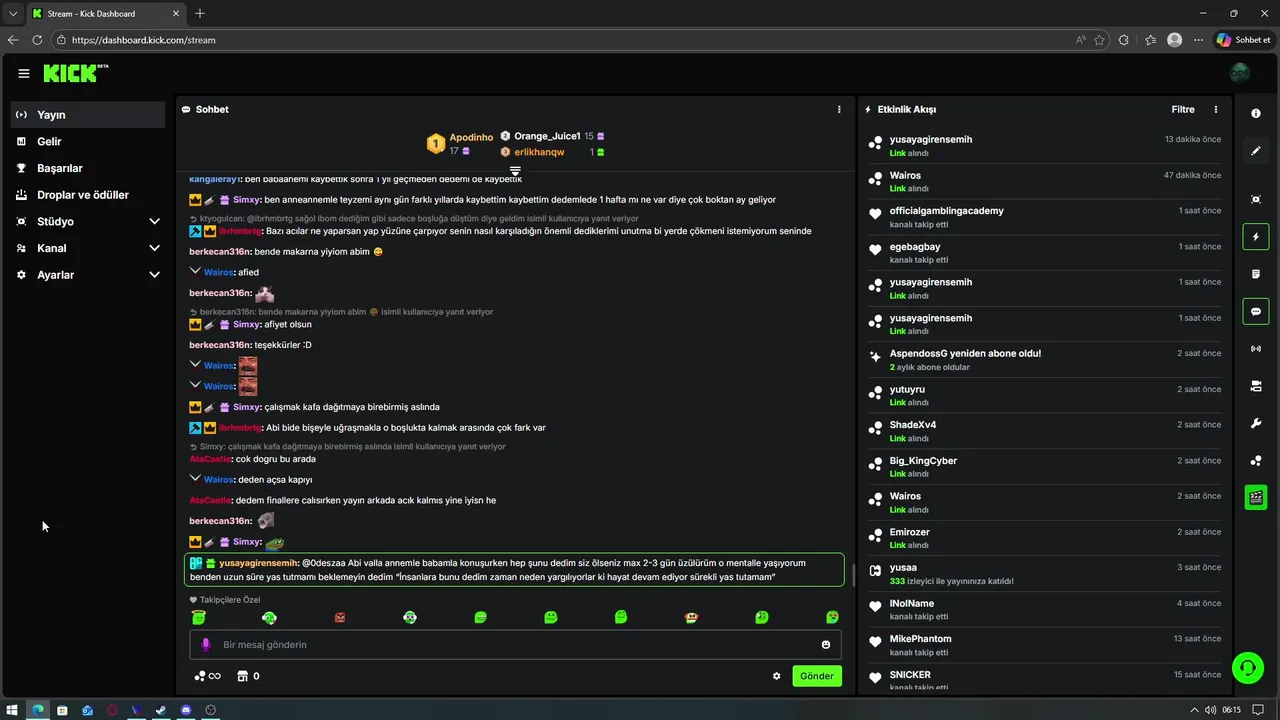The image size is (1280, 720).
Task: Open the user profile avatar in the top right
Action: click(x=1240, y=73)
